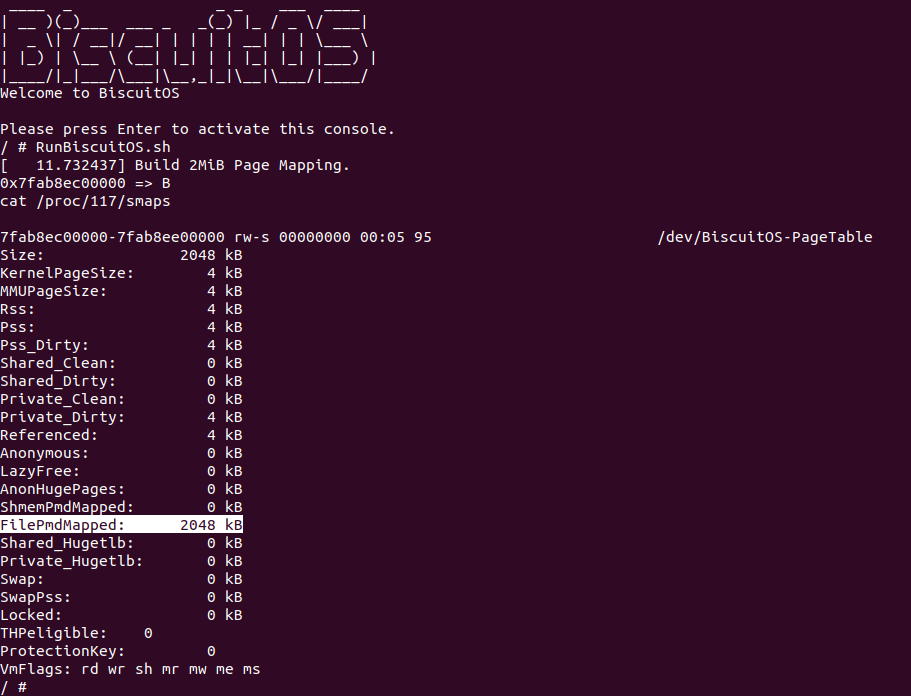Image resolution: width=911 pixels, height=696 pixels.
Task: Click the final shell prompt at bottom
Action: [x=13, y=687]
